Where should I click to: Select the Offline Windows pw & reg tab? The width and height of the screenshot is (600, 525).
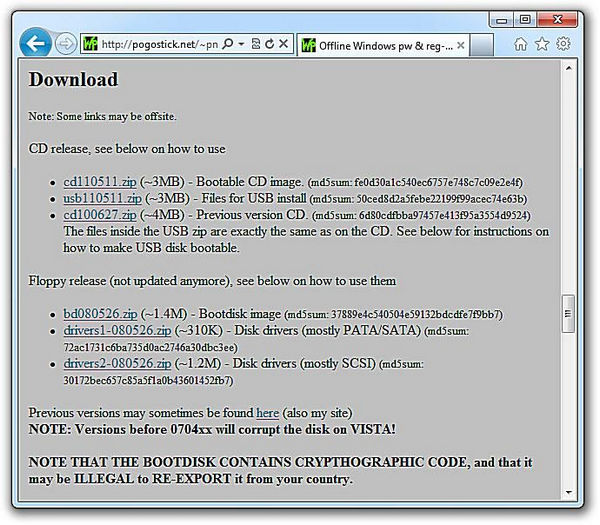[x=382, y=45]
